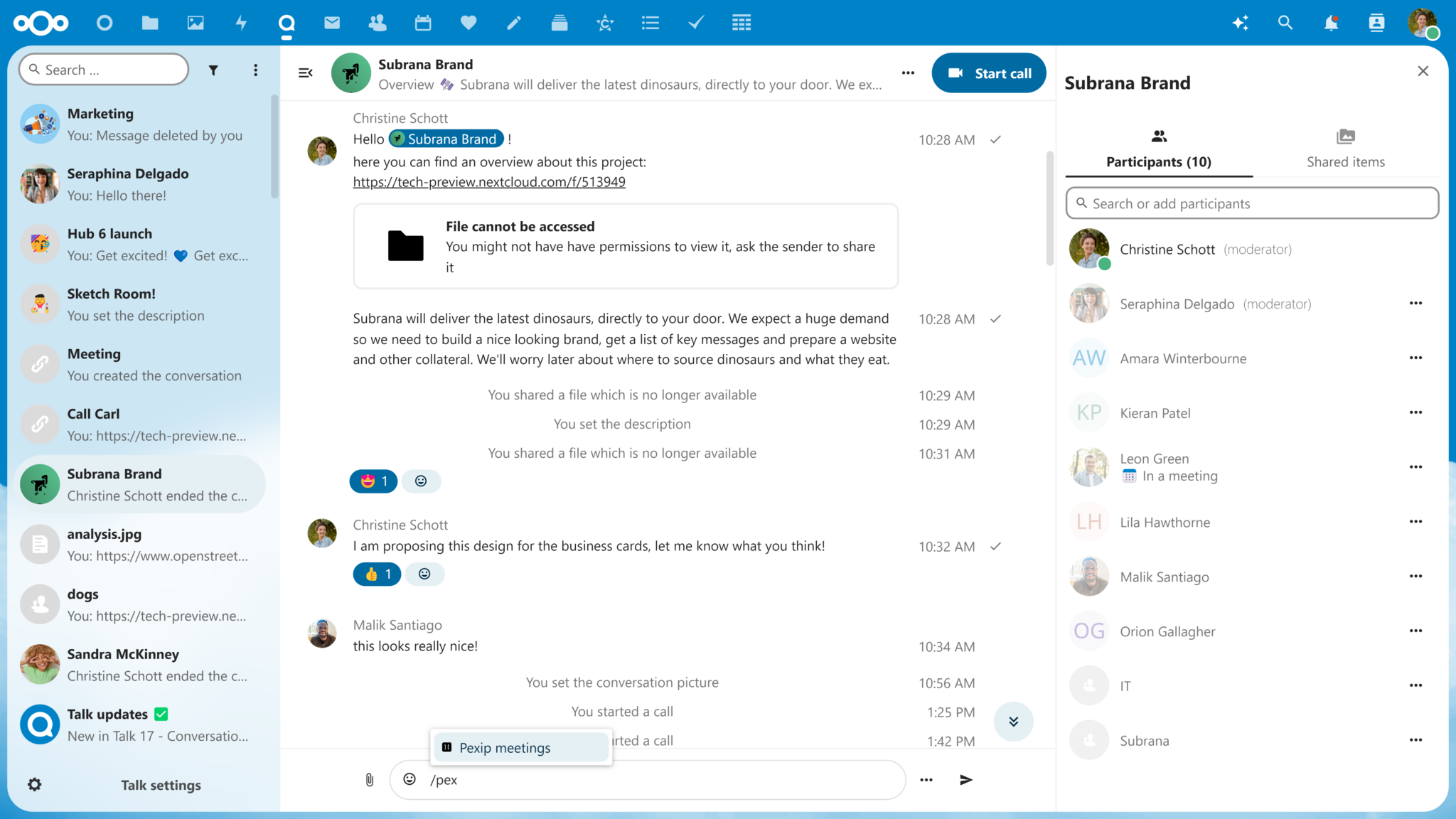The width and height of the screenshot is (1456, 819).
Task: Send the message with the arrow icon
Action: 965,779
